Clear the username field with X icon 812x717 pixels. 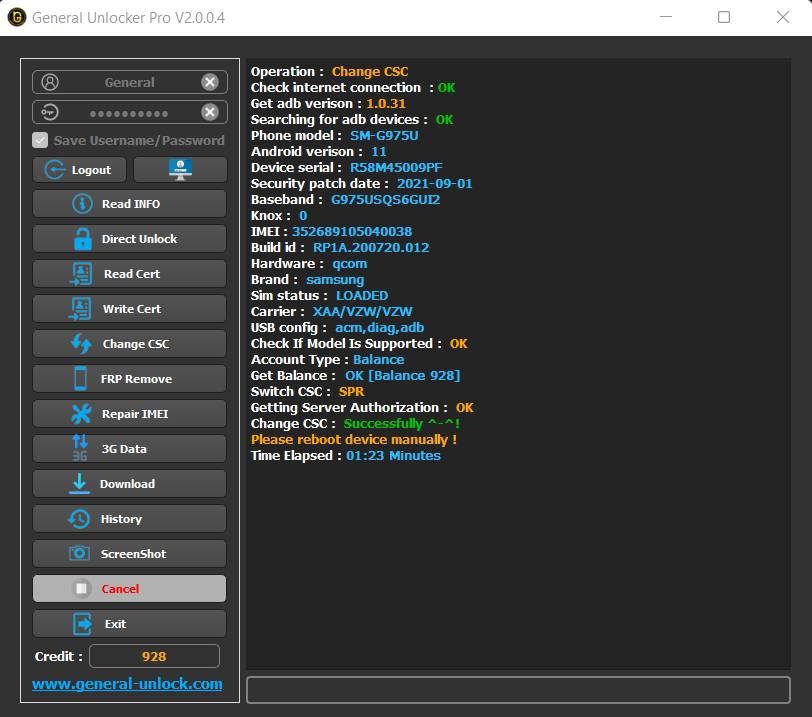coord(210,82)
